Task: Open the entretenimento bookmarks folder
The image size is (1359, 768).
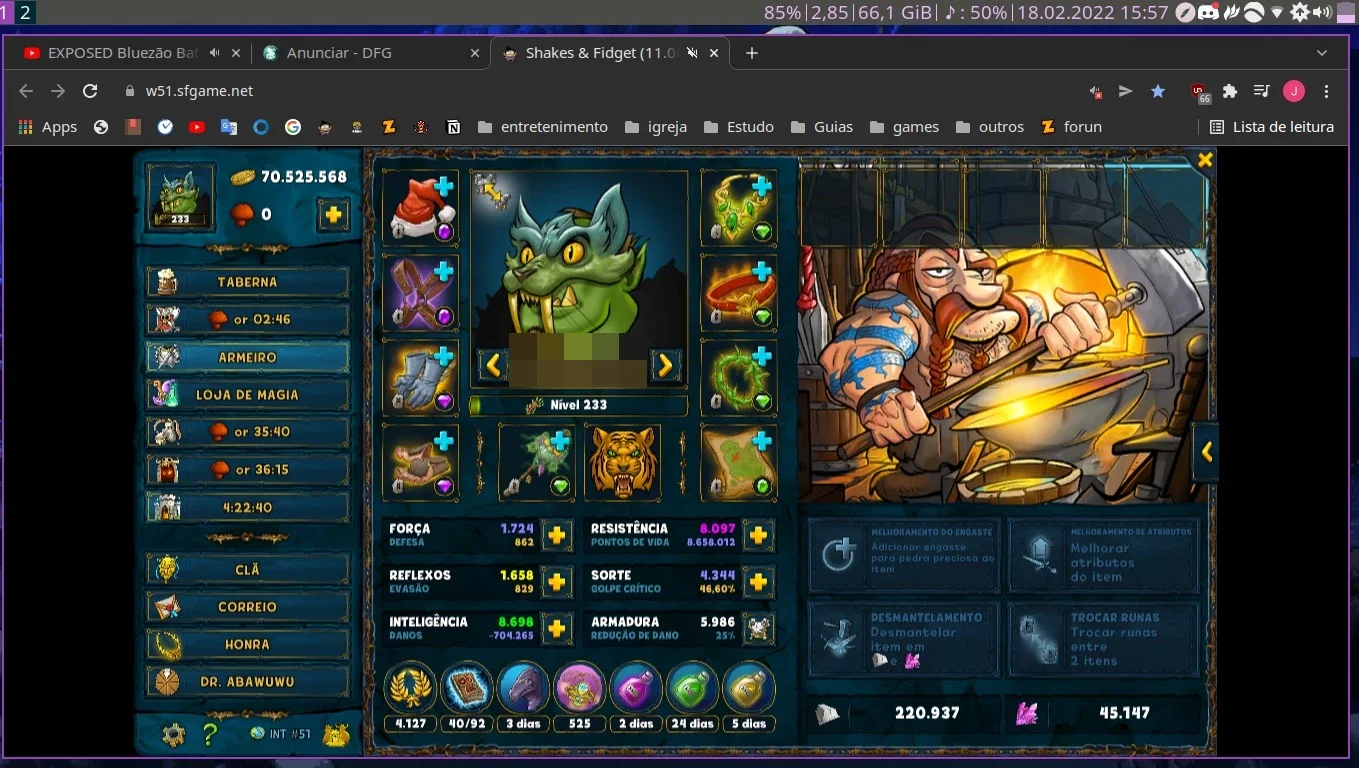Action: pos(543,127)
